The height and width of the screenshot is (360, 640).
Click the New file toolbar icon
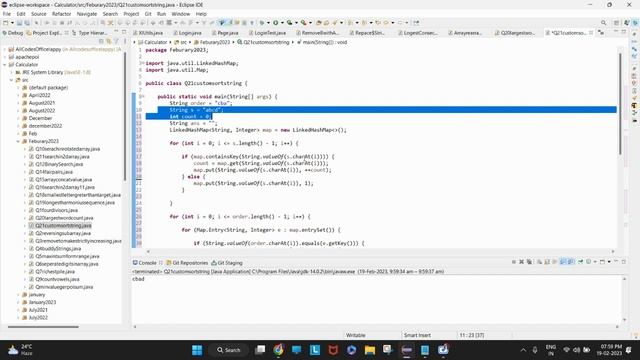[6, 23]
